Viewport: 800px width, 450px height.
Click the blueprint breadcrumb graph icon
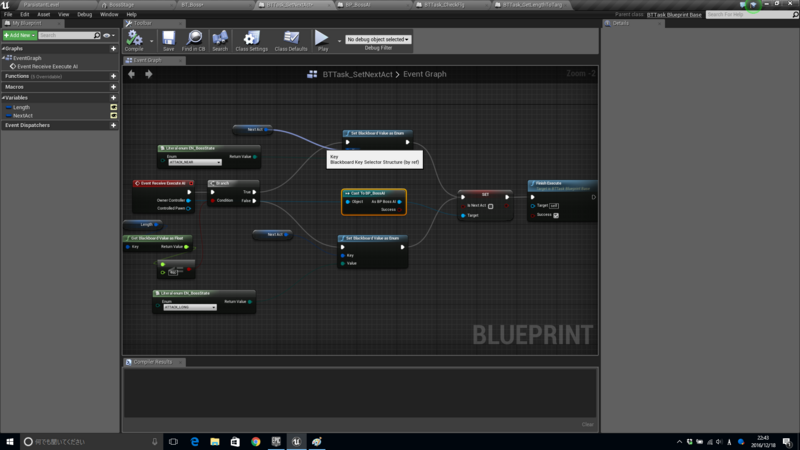(312, 74)
